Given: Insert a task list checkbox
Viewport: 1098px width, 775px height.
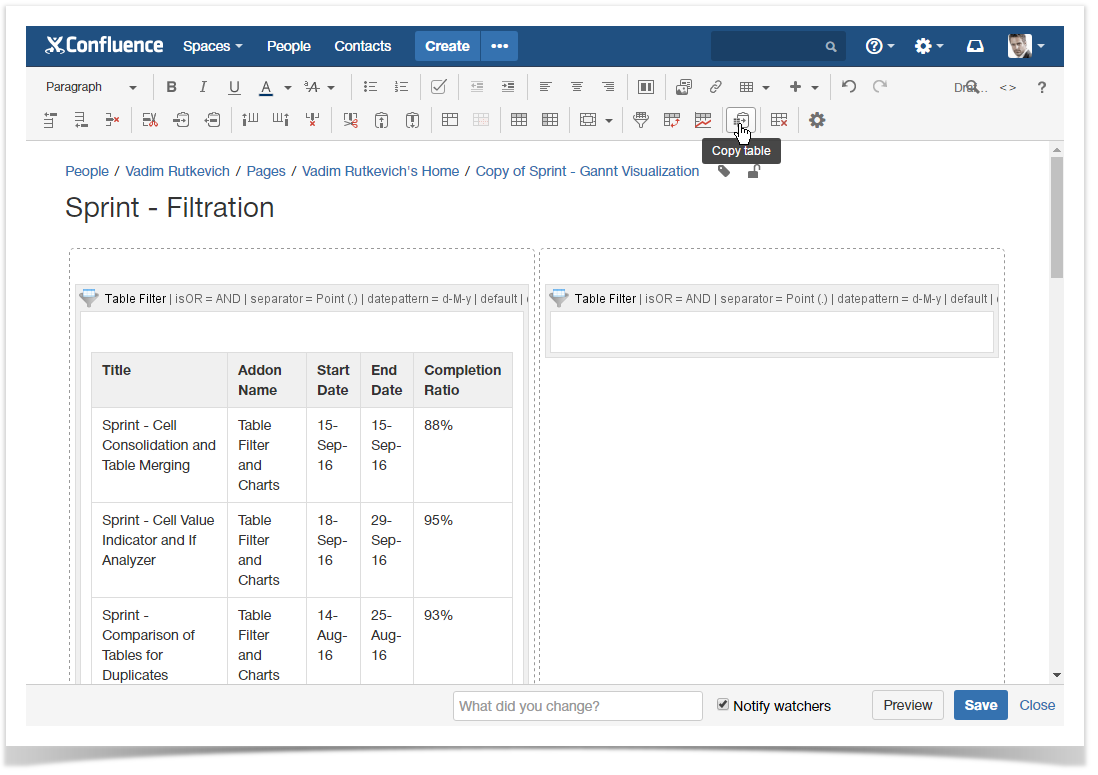Looking at the screenshot, I should tap(438, 87).
